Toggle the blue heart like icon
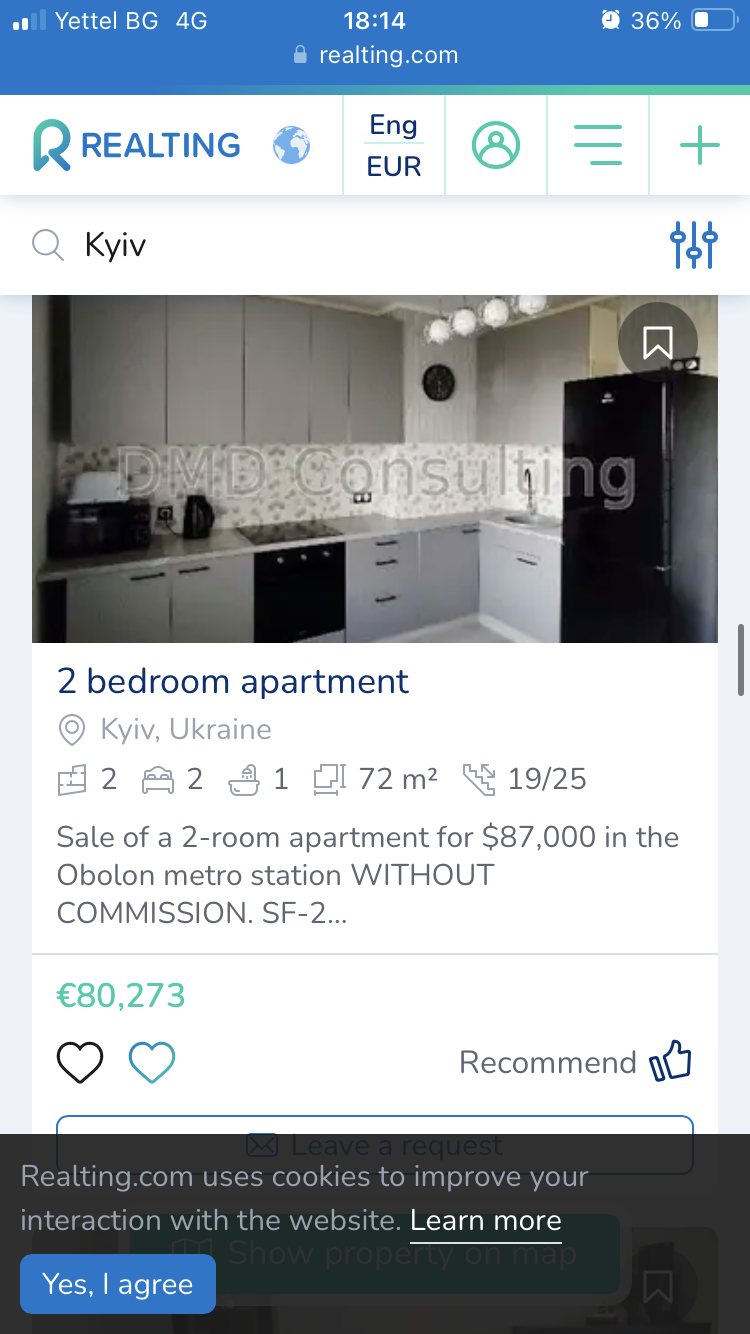750x1334 pixels. pos(152,1062)
